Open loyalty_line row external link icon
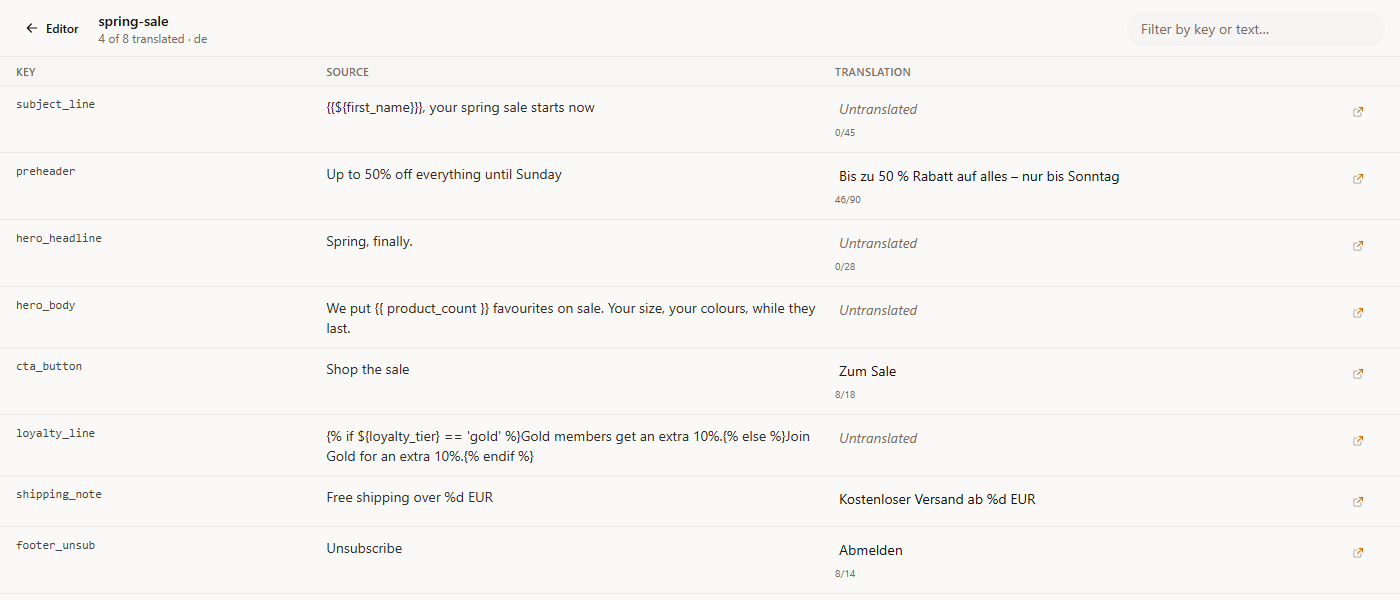This screenshot has width=1400, height=600. pyautogui.click(x=1357, y=441)
